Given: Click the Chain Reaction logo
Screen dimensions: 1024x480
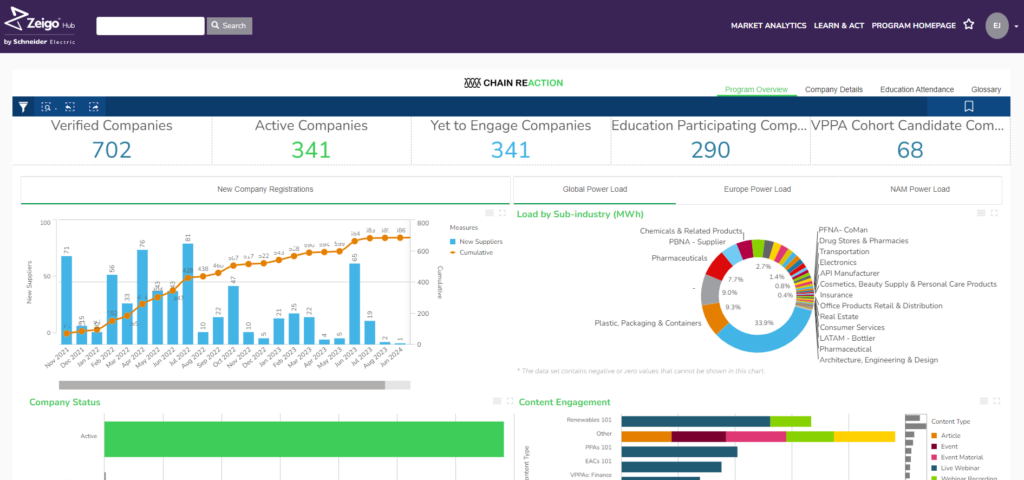Looking at the screenshot, I should [x=513, y=83].
